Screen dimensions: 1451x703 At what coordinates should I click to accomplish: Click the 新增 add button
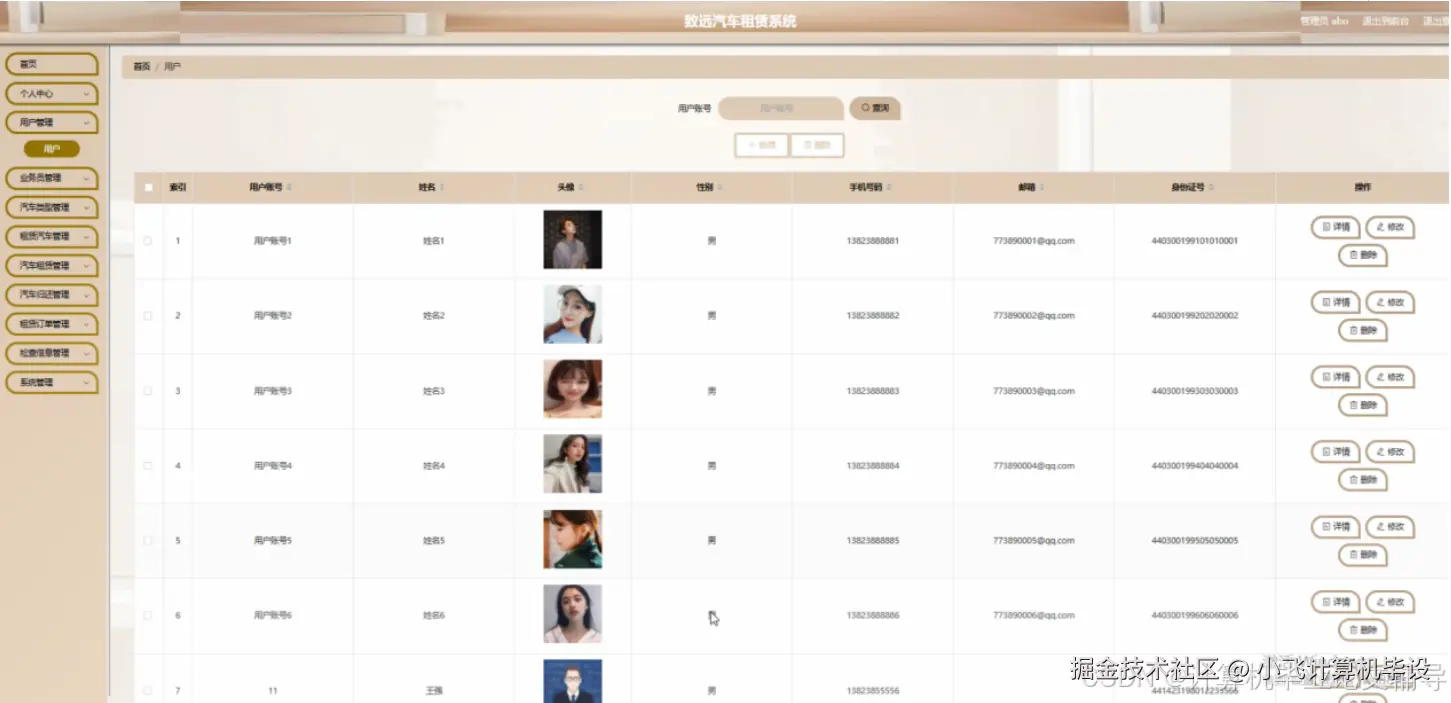pos(761,145)
